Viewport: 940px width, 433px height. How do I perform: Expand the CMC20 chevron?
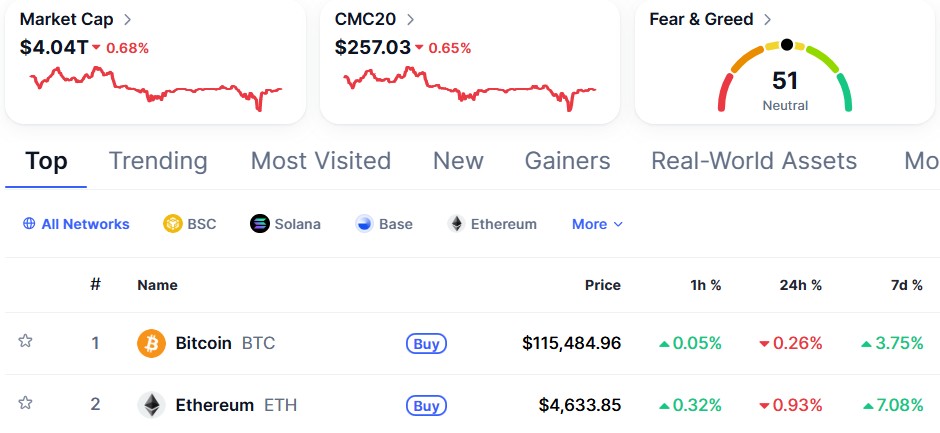410,19
